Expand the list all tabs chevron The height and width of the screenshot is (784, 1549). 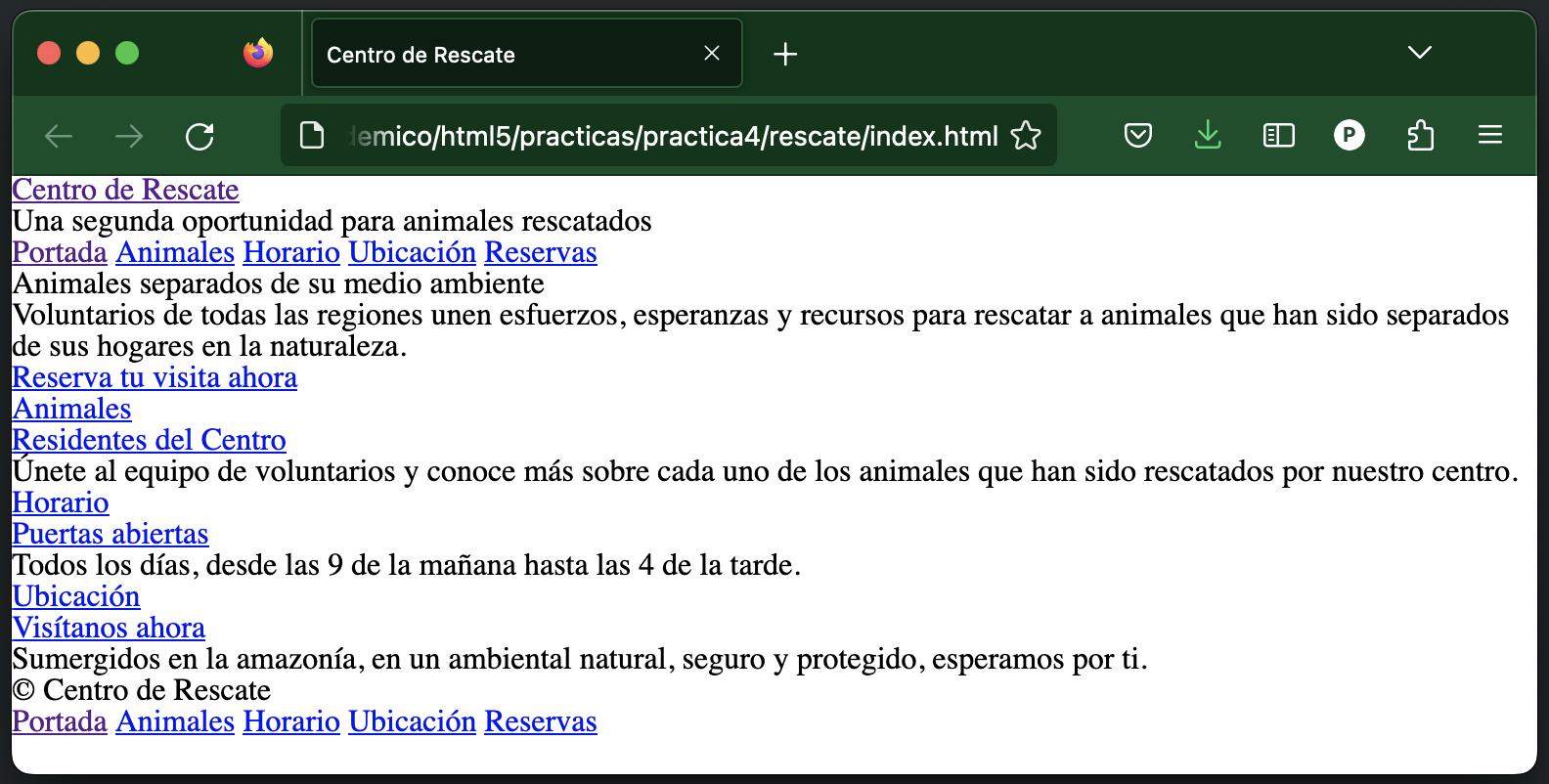[1419, 52]
